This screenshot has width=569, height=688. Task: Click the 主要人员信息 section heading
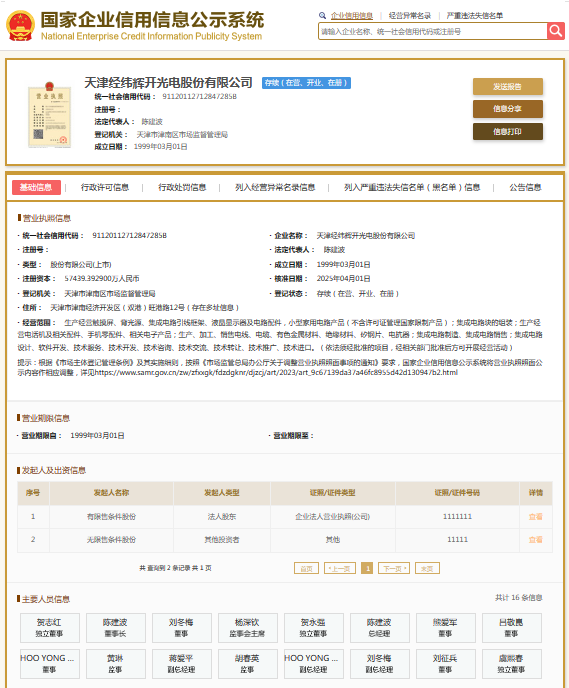[x=46, y=599]
